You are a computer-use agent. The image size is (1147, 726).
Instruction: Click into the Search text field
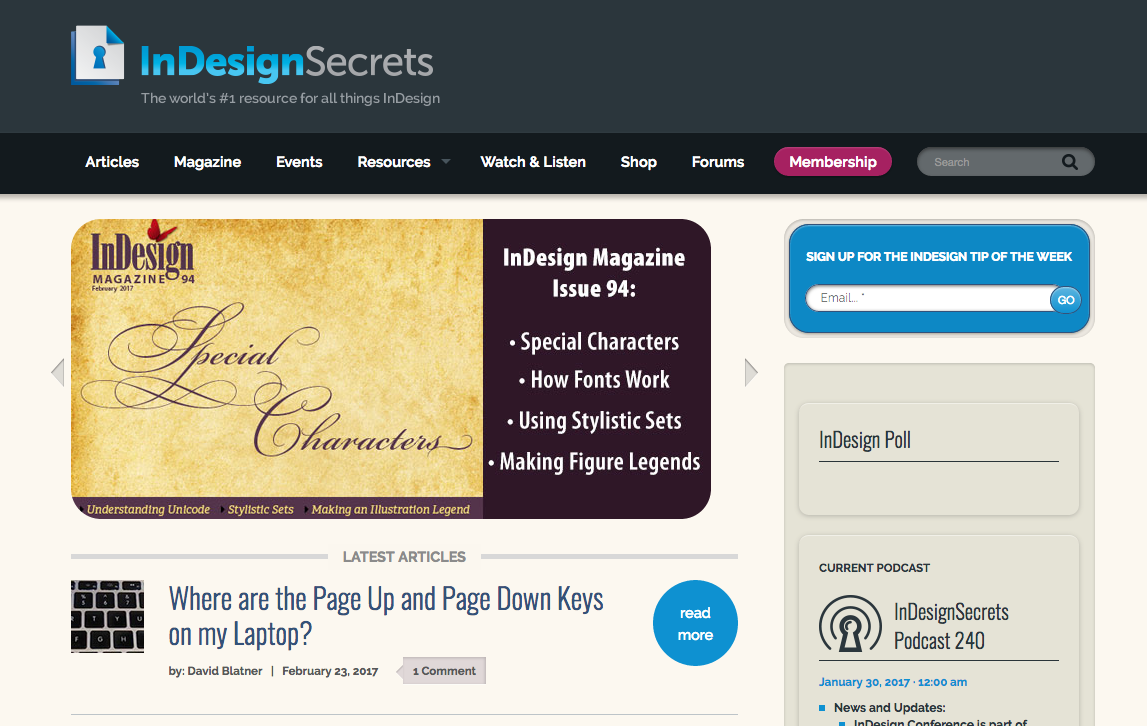point(990,162)
